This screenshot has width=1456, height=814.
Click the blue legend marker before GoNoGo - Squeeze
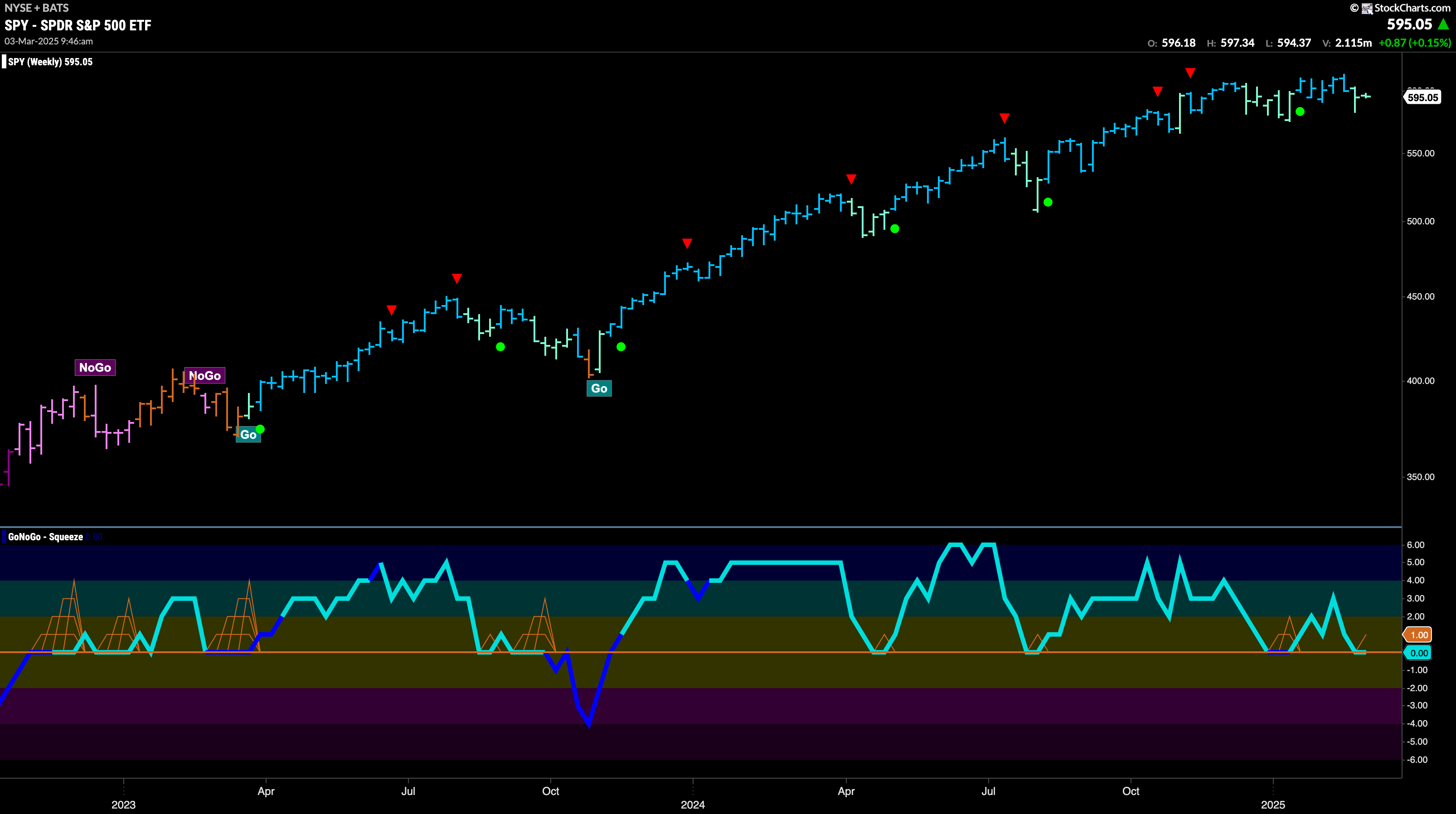(4, 537)
